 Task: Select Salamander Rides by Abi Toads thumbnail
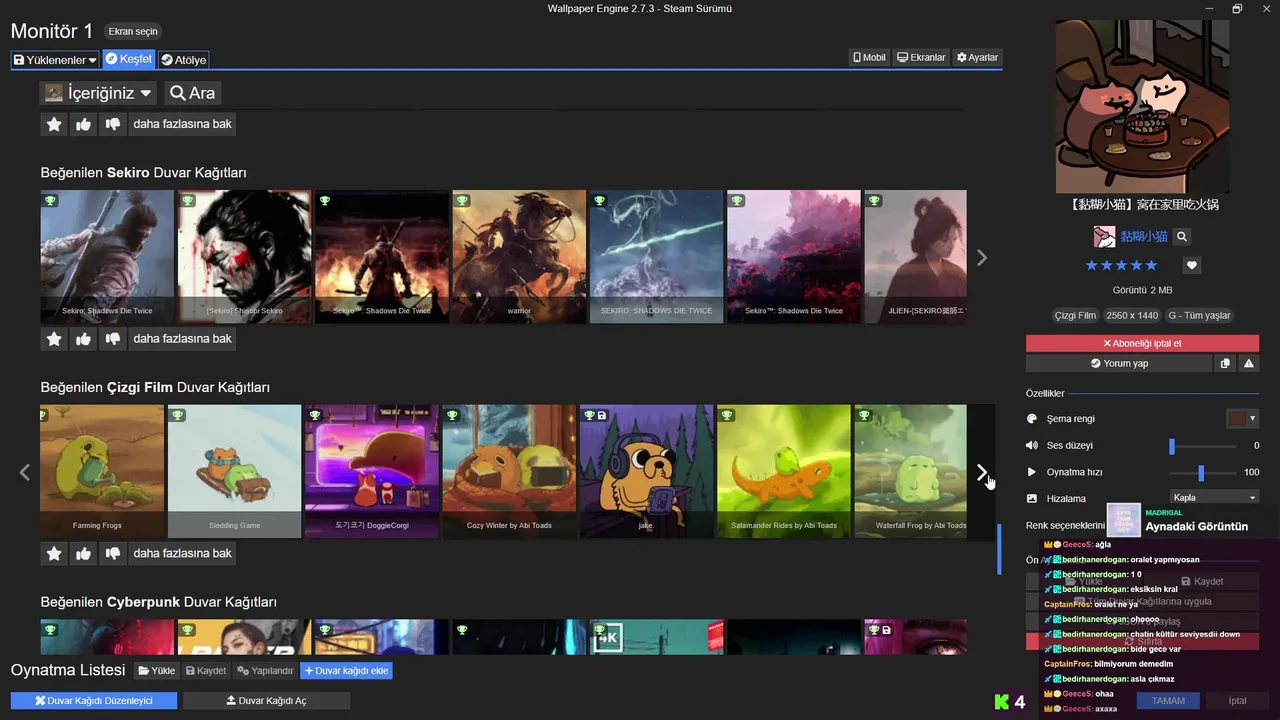pyautogui.click(x=784, y=471)
